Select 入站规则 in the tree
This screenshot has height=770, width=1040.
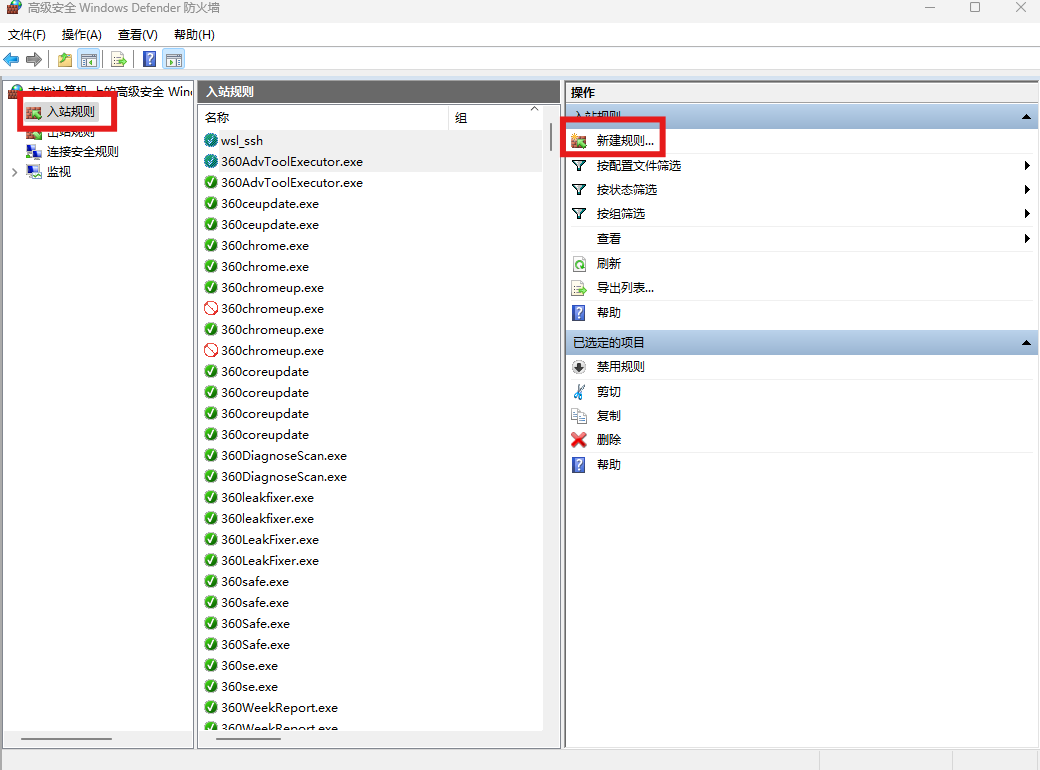tap(71, 111)
